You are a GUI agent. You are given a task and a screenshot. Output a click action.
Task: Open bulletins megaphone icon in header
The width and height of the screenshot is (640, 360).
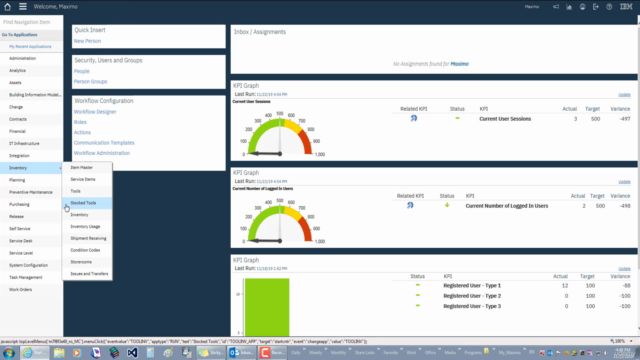(556, 7)
